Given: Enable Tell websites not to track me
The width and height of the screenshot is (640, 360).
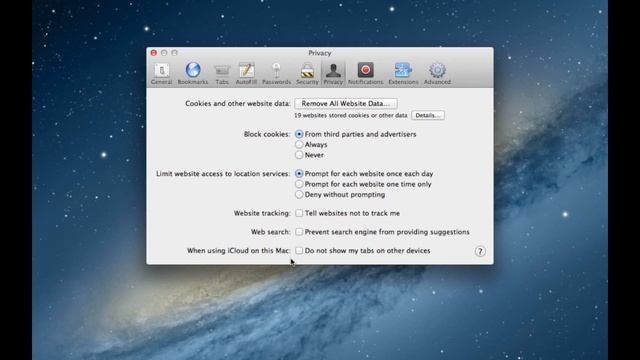Looking at the screenshot, I should point(299,213).
